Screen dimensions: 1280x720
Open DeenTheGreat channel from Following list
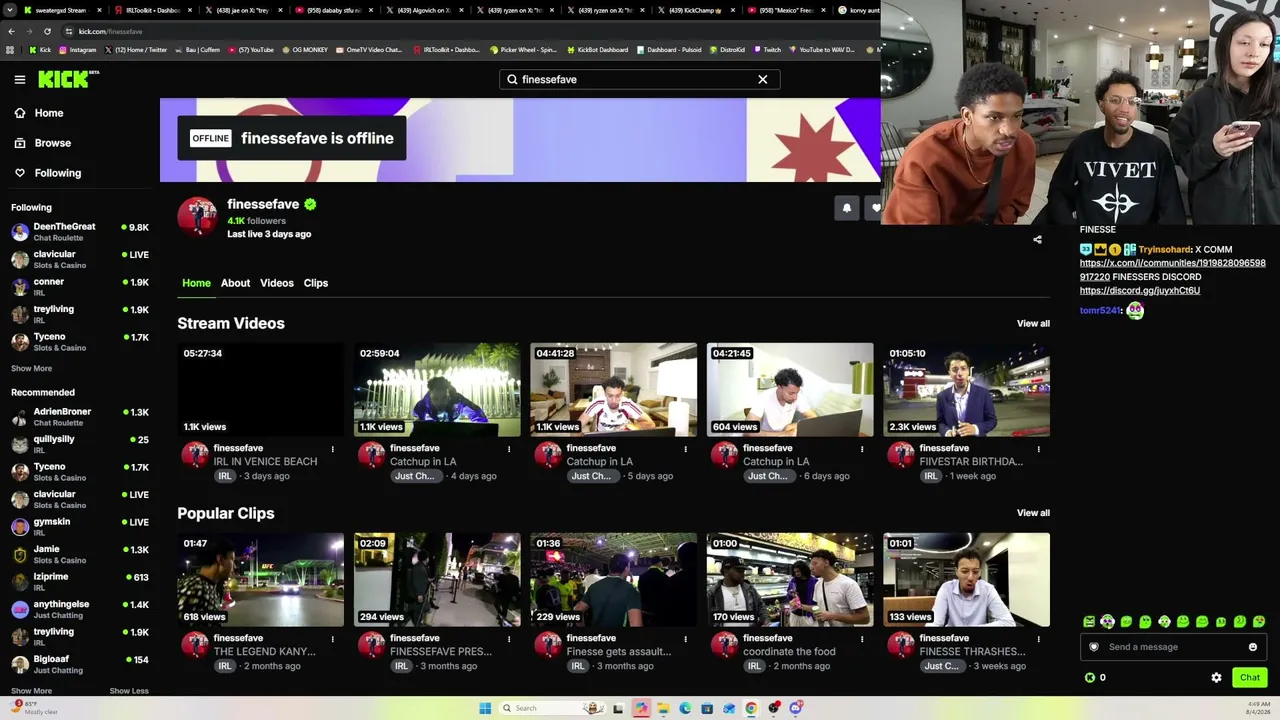click(x=80, y=231)
